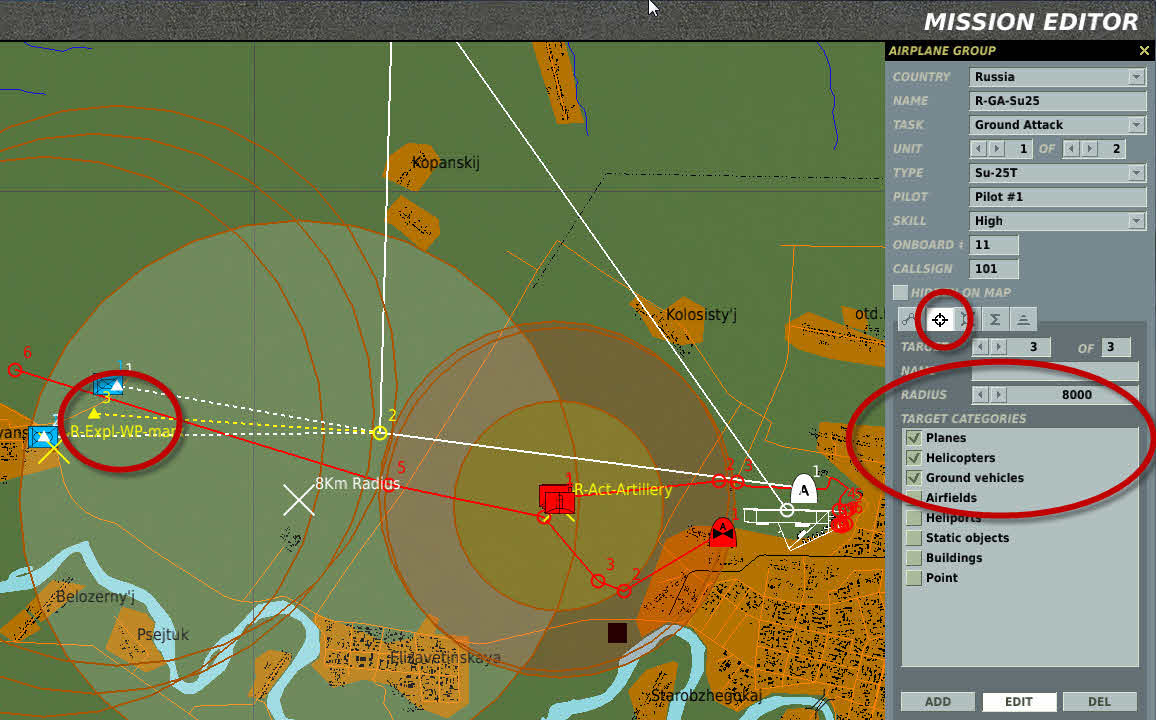1156x720 pixels.
Task: Click the Kopanskij town label
Action: coord(445,162)
